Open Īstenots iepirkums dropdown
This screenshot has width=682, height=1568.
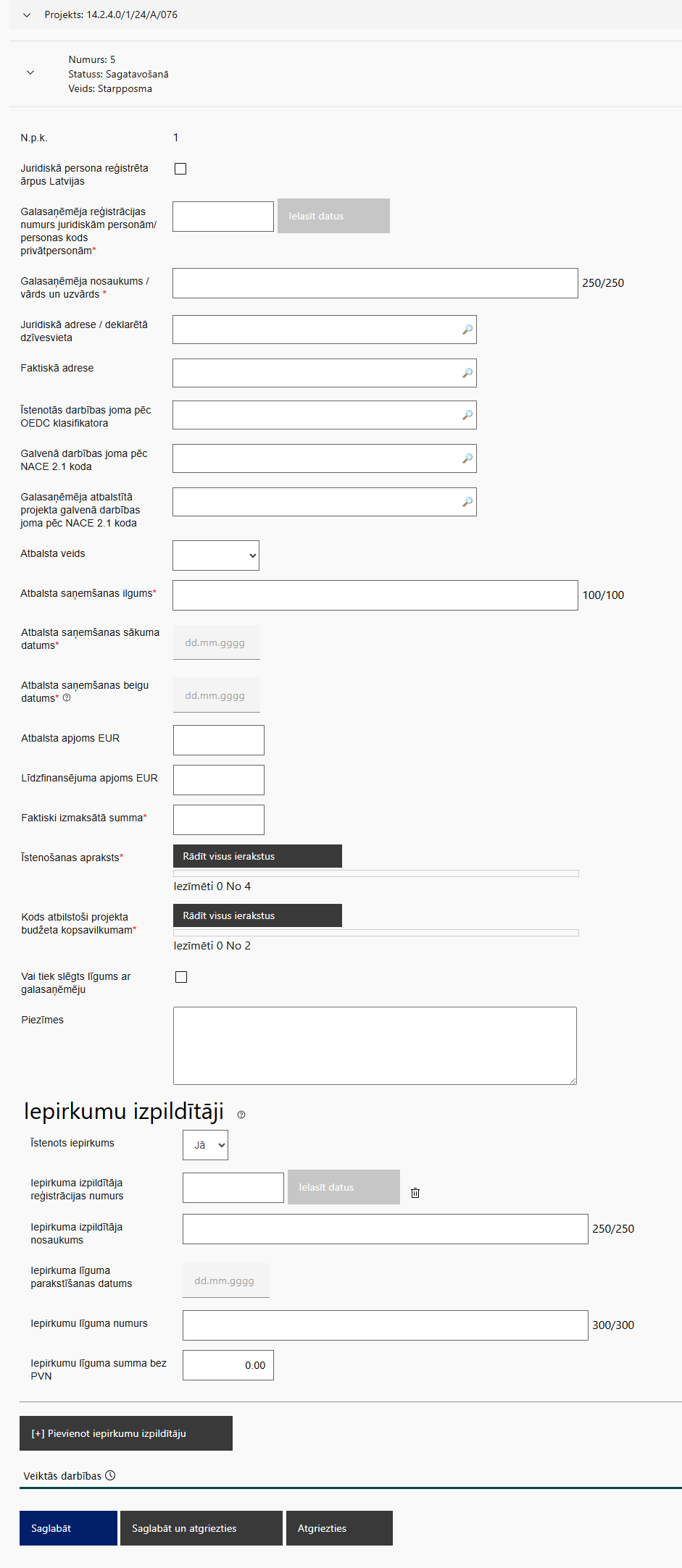[x=205, y=1145]
